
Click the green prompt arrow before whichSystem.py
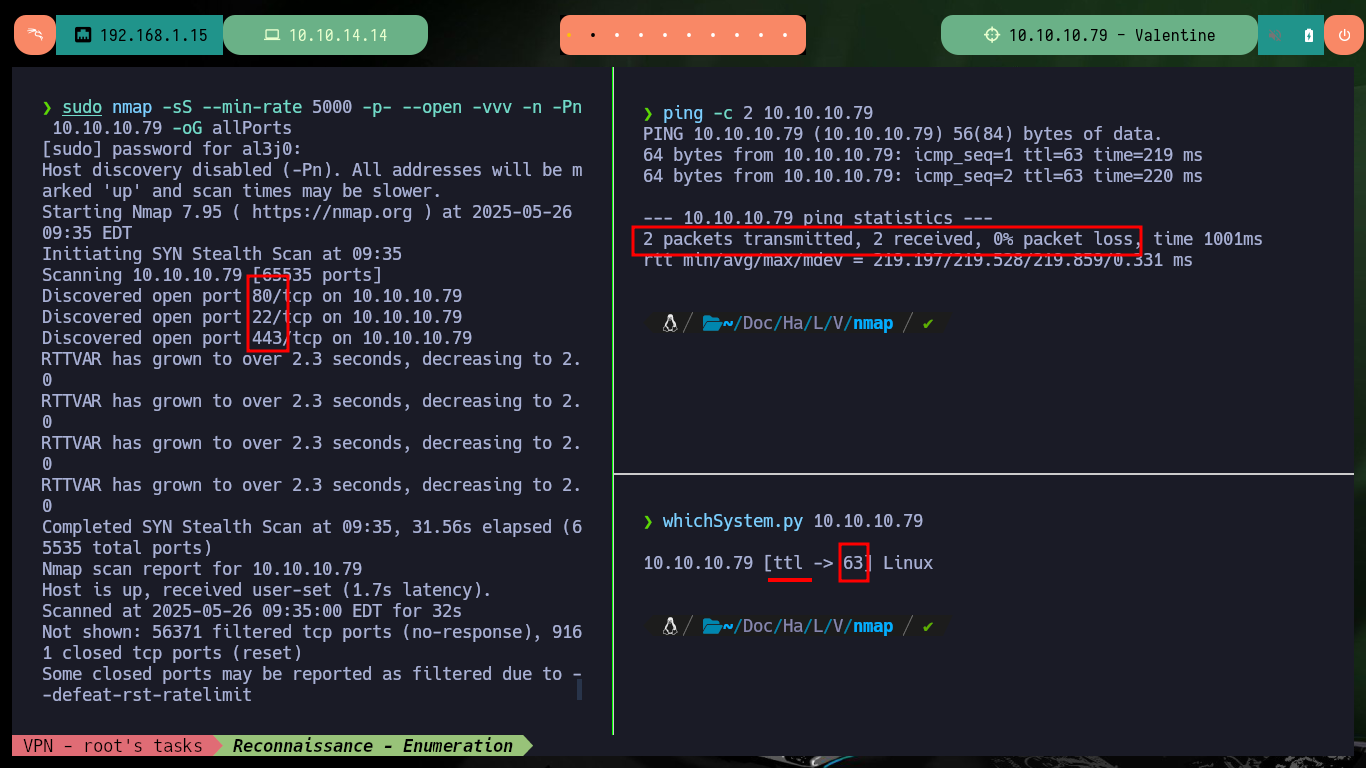tap(649, 521)
